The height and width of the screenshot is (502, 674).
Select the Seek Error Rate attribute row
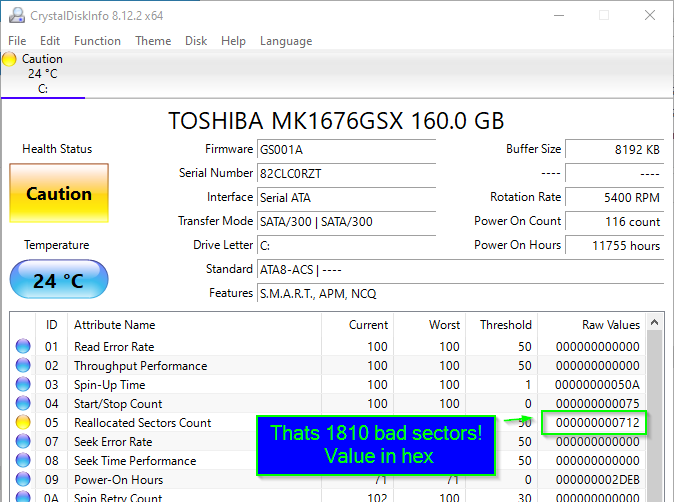[328, 441]
